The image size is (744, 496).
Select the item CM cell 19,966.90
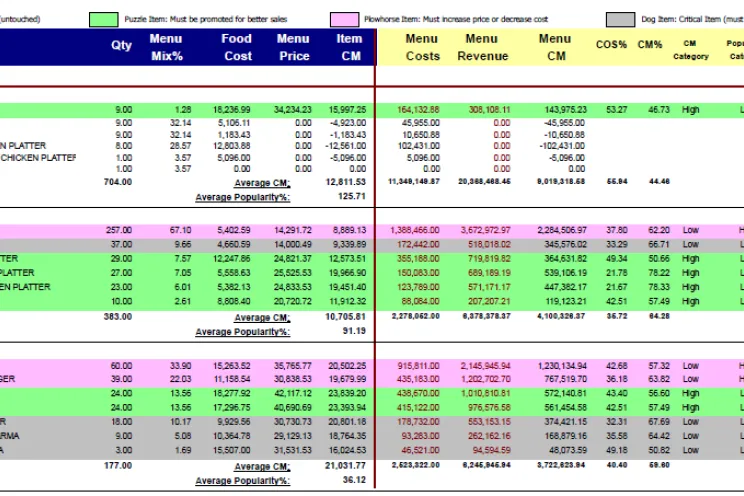[347, 273]
